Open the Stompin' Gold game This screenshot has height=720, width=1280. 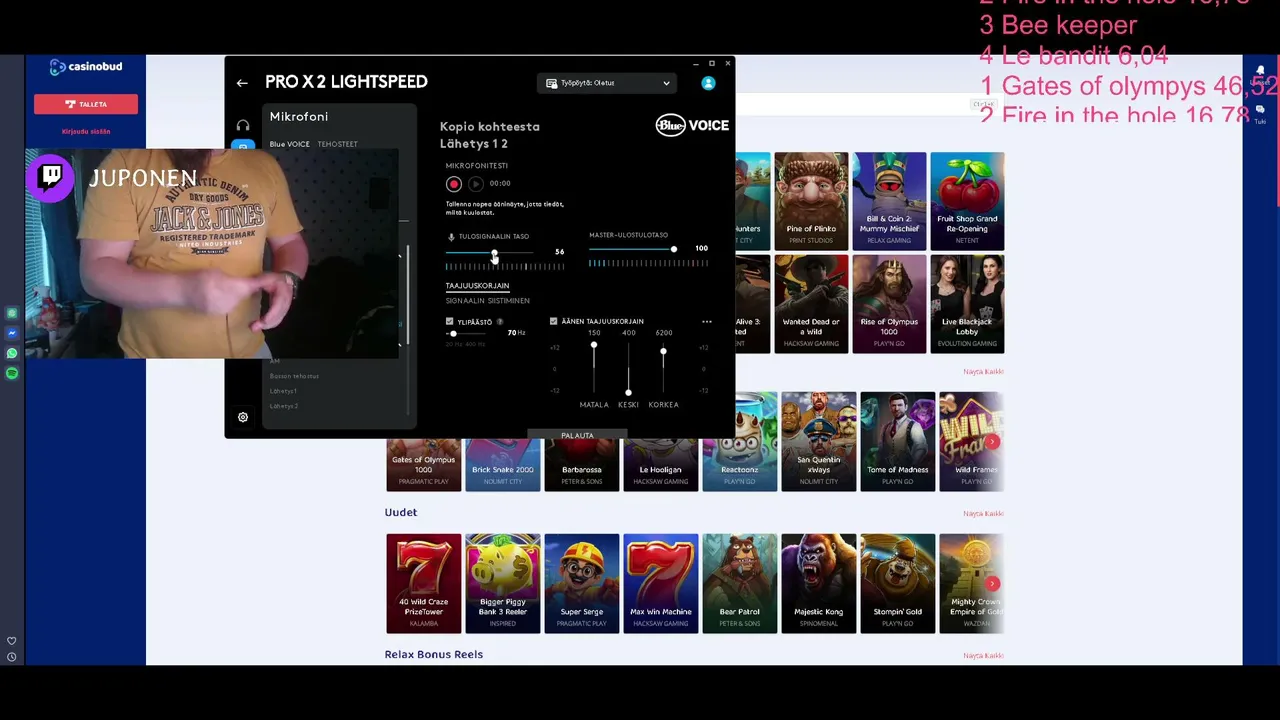coord(898,584)
